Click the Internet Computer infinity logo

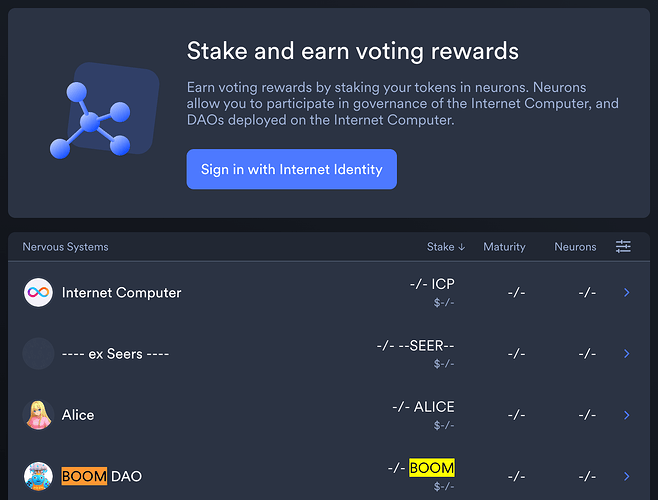point(38,292)
